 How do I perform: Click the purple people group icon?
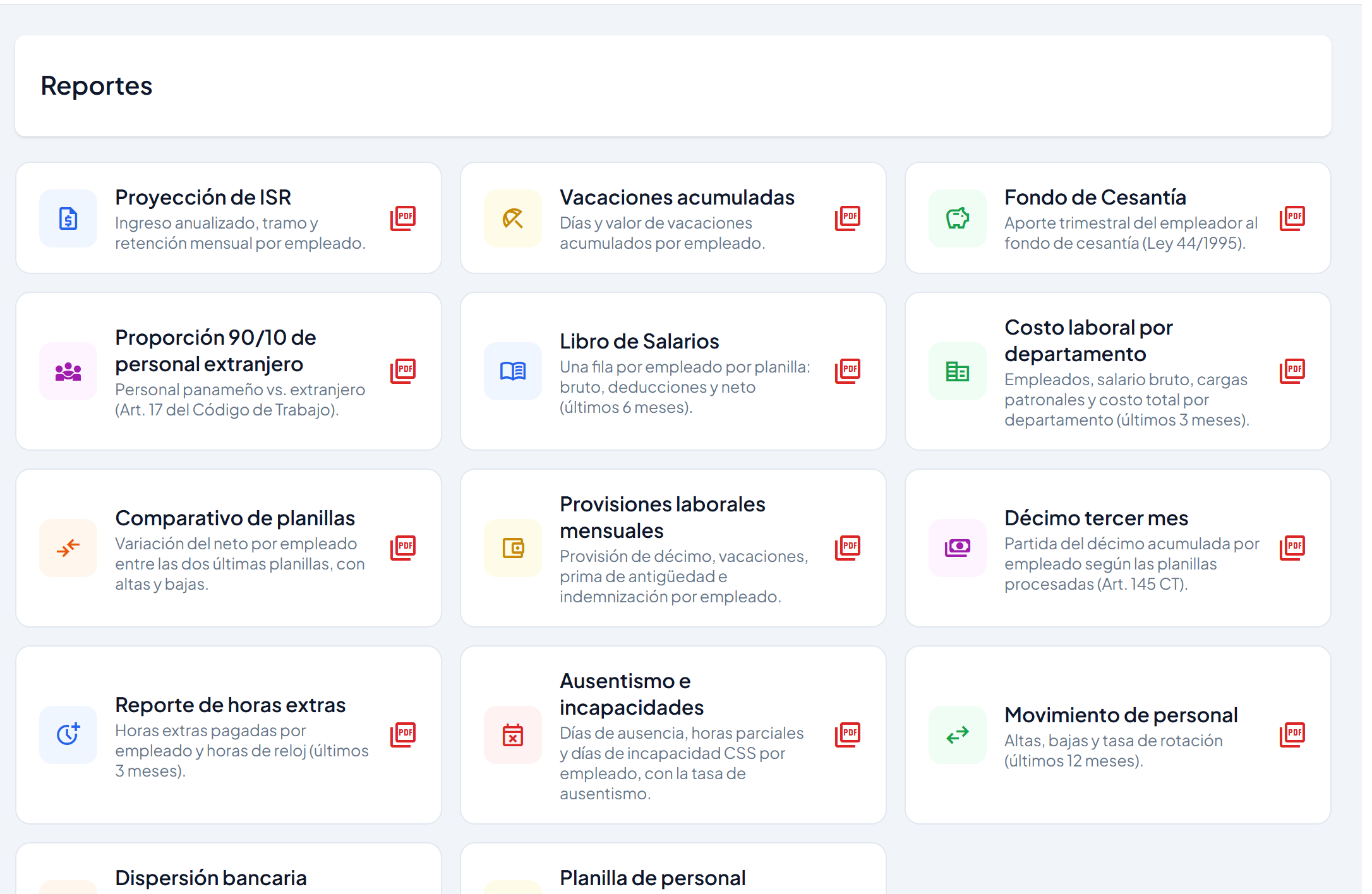[68, 371]
